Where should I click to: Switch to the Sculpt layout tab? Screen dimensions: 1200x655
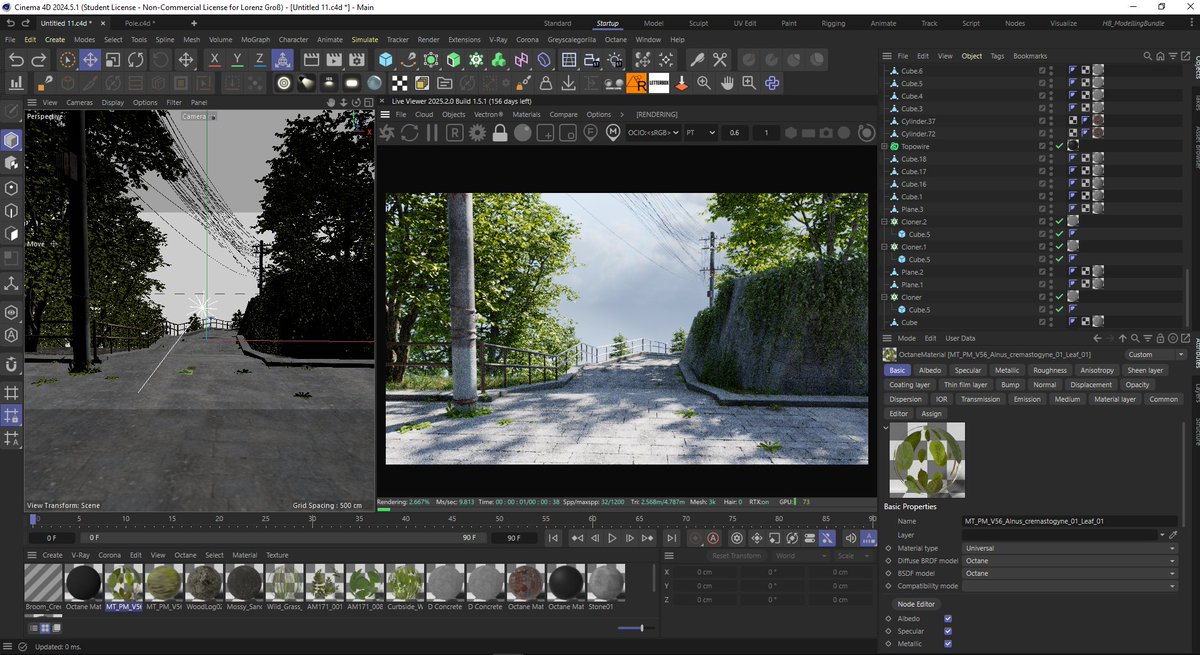pyautogui.click(x=698, y=22)
